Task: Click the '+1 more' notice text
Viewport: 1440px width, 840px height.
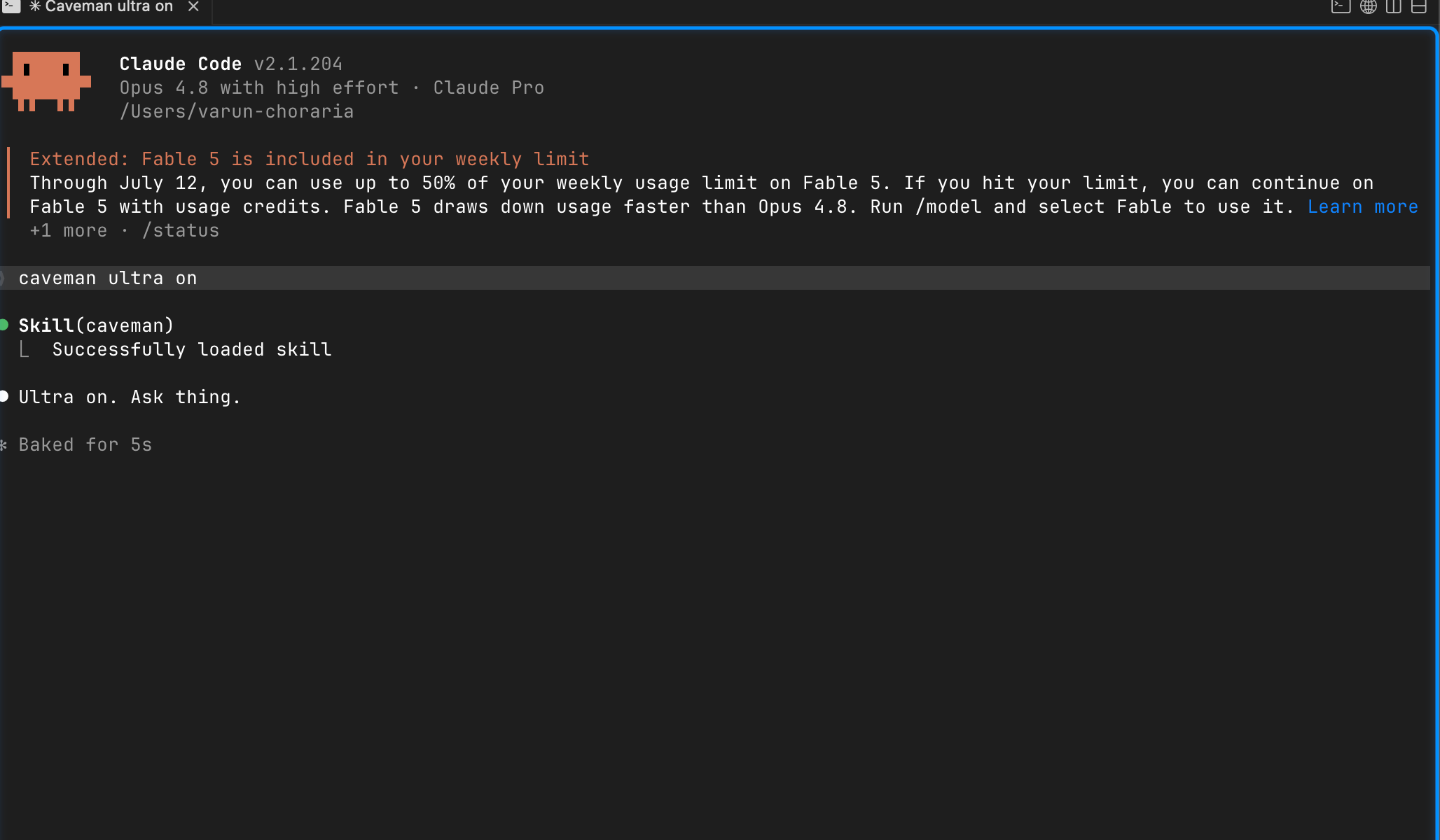Action: point(69,231)
